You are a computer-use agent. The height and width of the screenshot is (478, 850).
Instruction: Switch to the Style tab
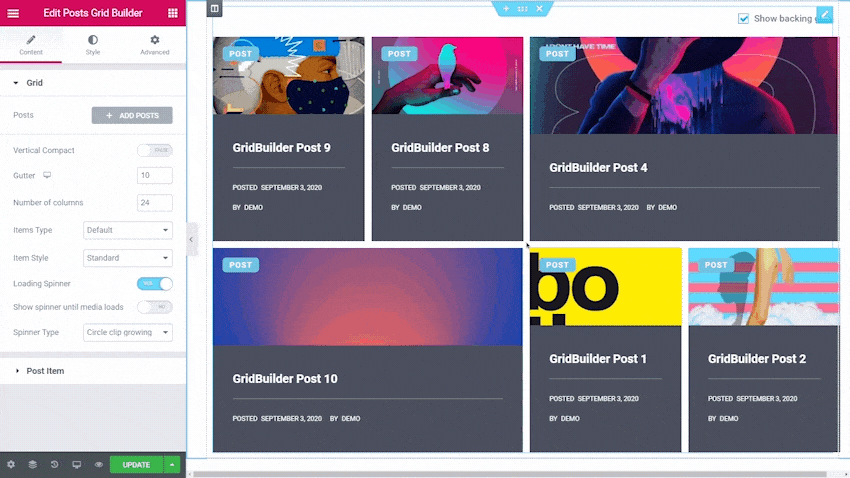[93, 44]
